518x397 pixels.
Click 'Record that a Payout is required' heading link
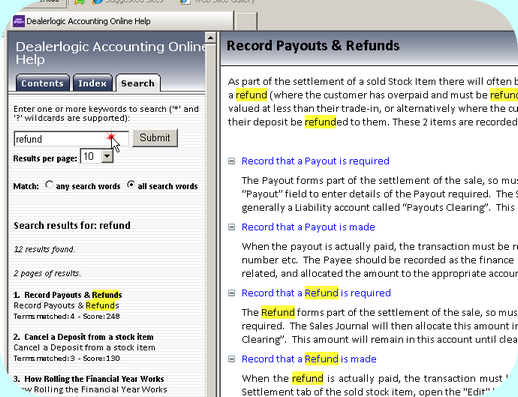[315, 161]
